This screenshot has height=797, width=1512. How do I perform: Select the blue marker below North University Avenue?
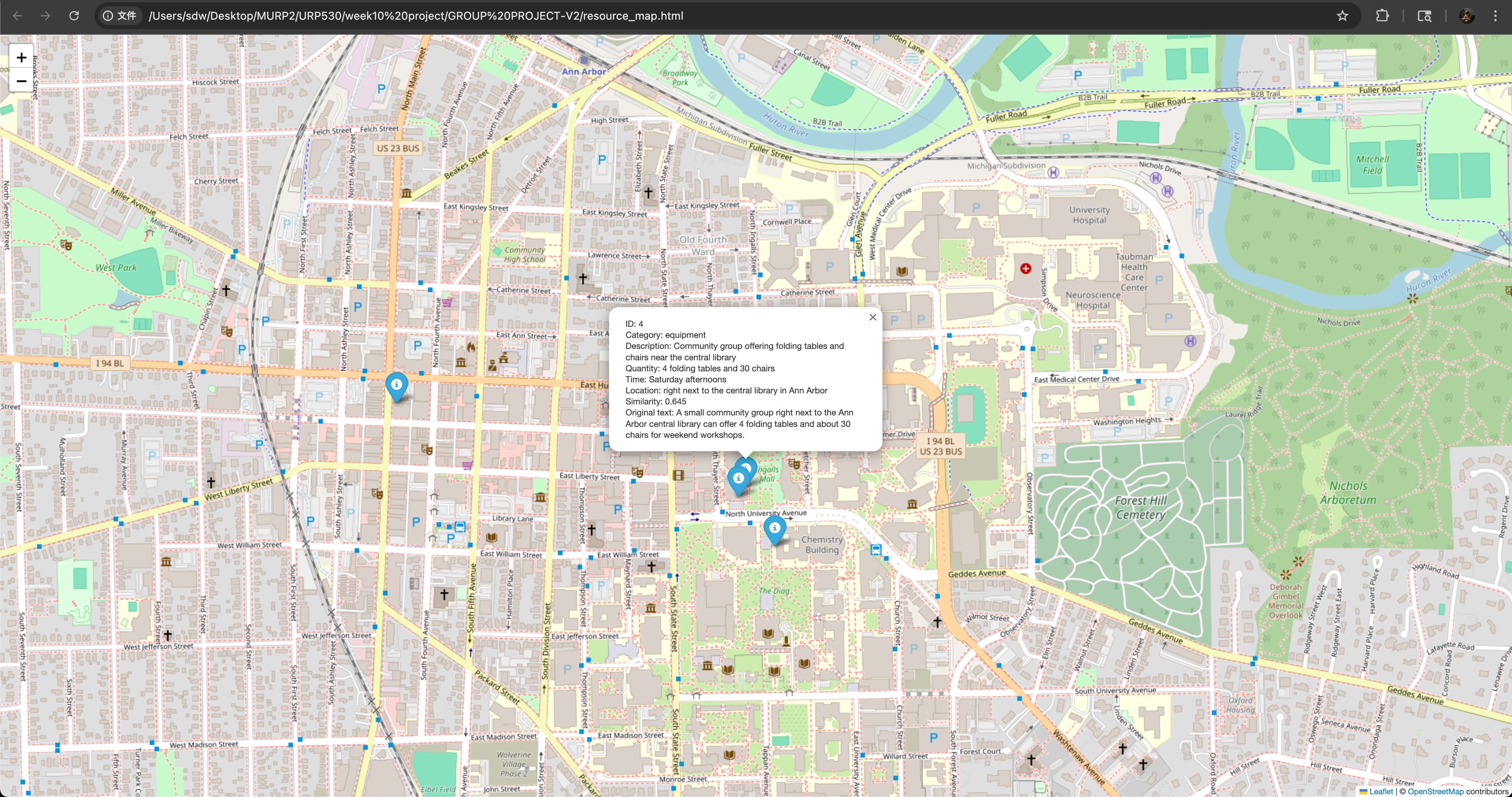[x=775, y=530]
